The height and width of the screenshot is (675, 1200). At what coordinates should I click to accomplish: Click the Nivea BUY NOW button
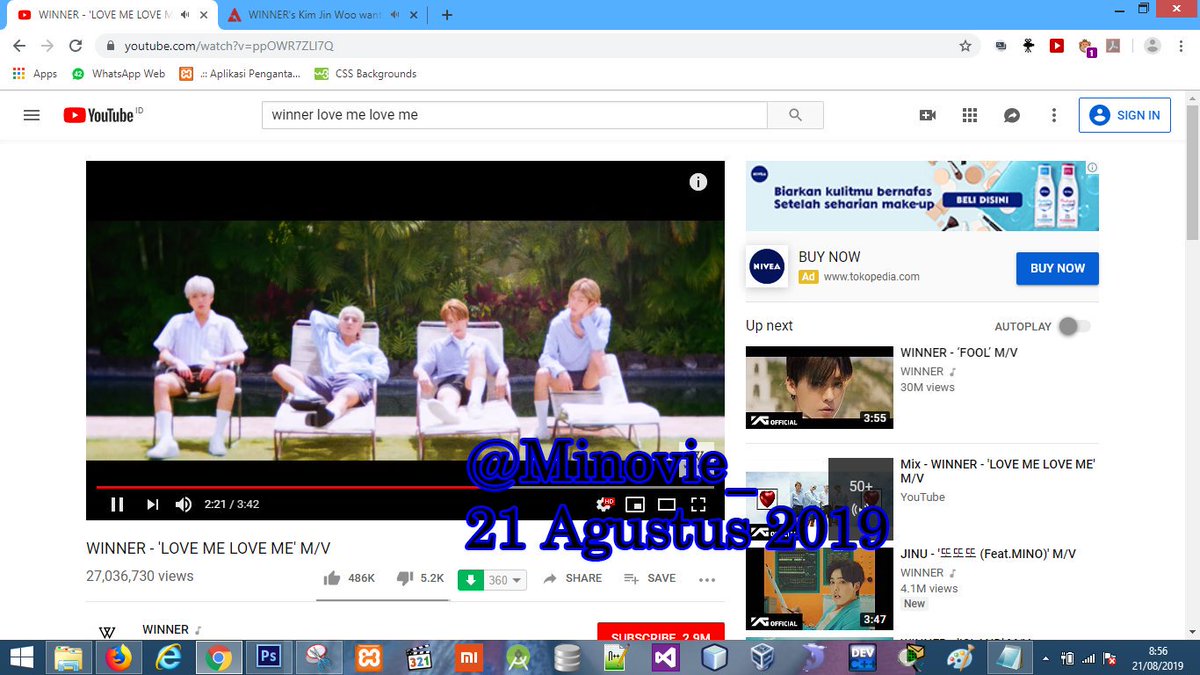click(1057, 268)
